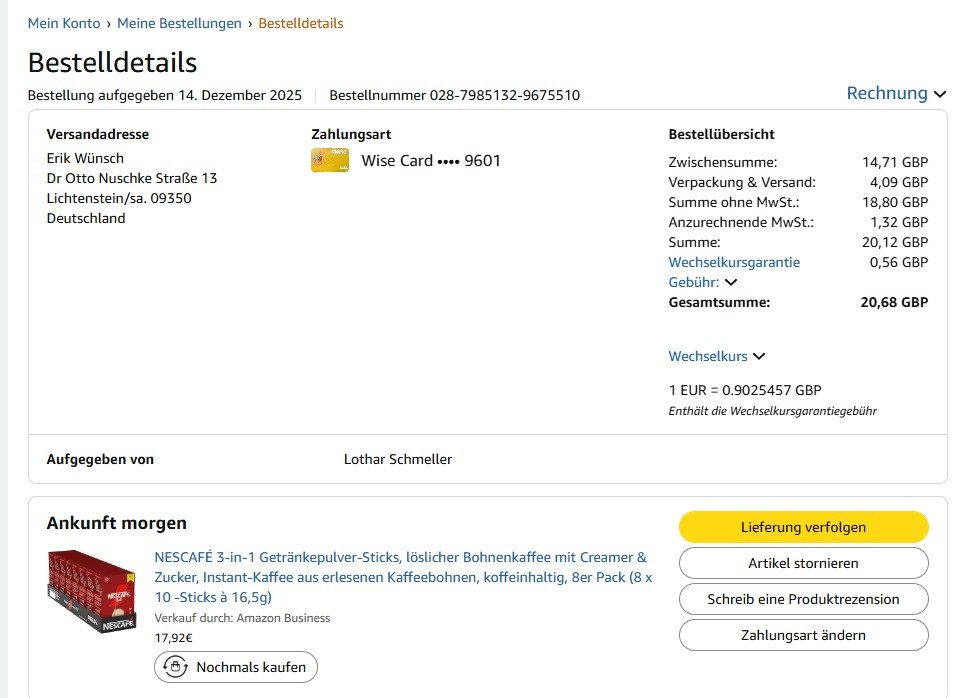Screen dimensions: 961x698
Task: Click the Gebühr link text
Action: point(694,283)
